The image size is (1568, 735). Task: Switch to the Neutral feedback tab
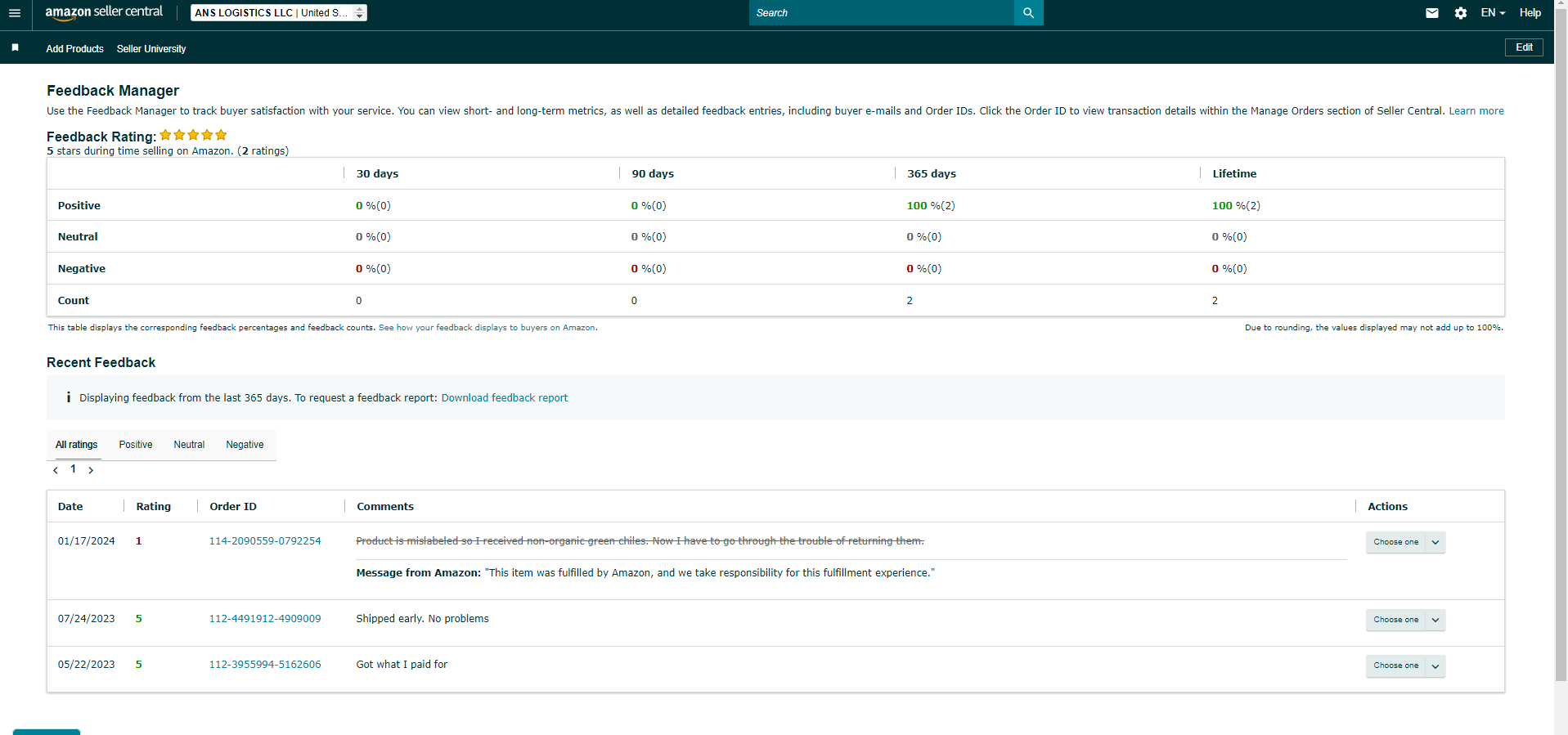coord(189,445)
